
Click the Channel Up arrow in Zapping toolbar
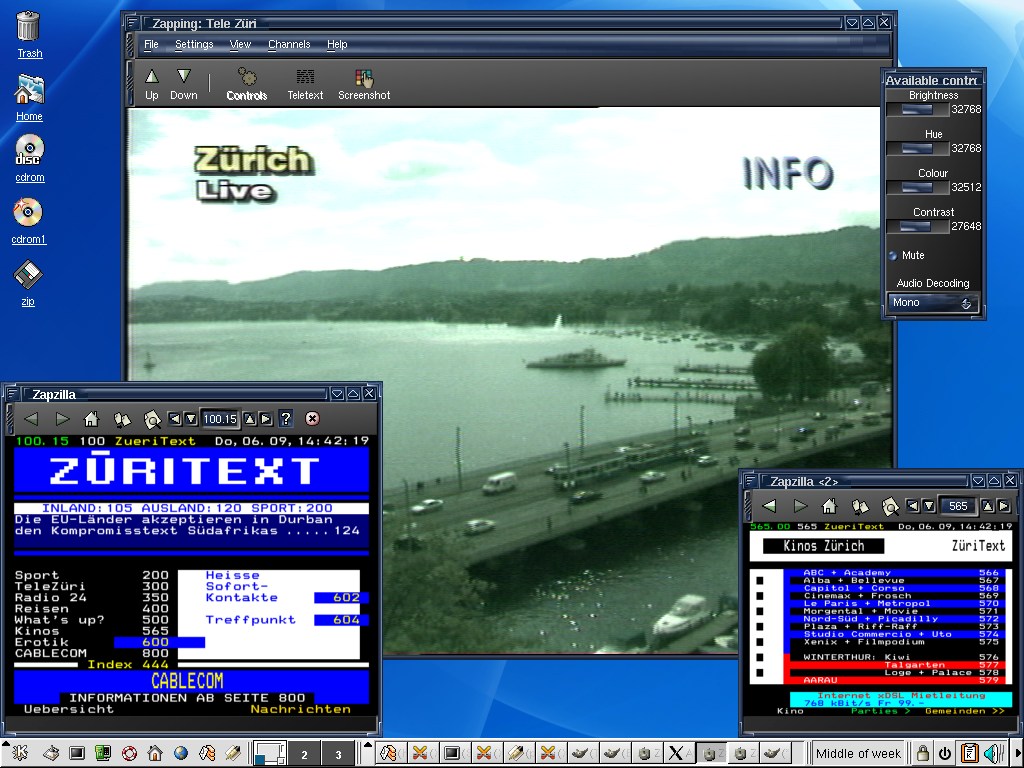coord(152,83)
